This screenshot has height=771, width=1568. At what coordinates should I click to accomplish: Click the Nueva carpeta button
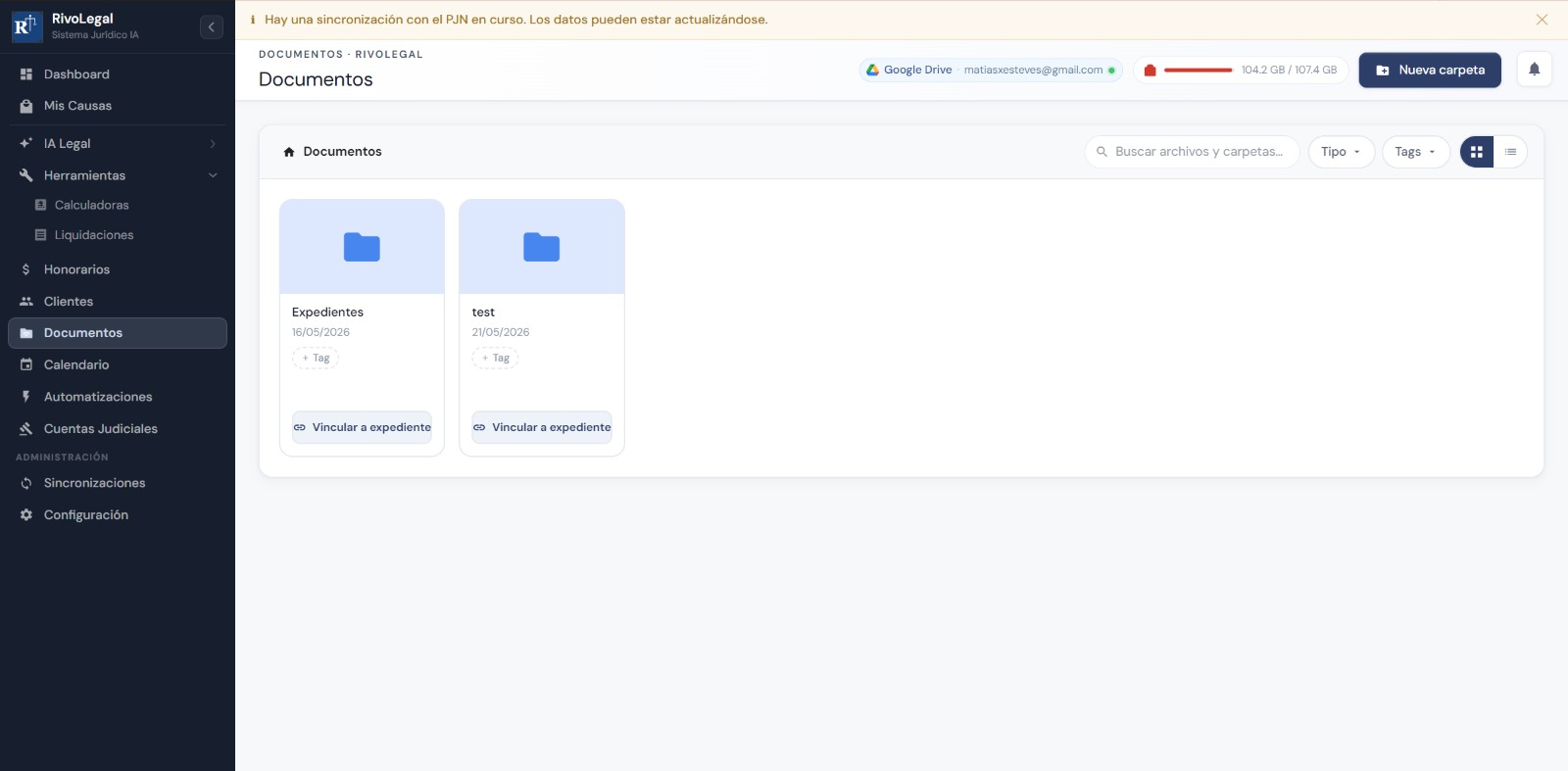pos(1430,71)
